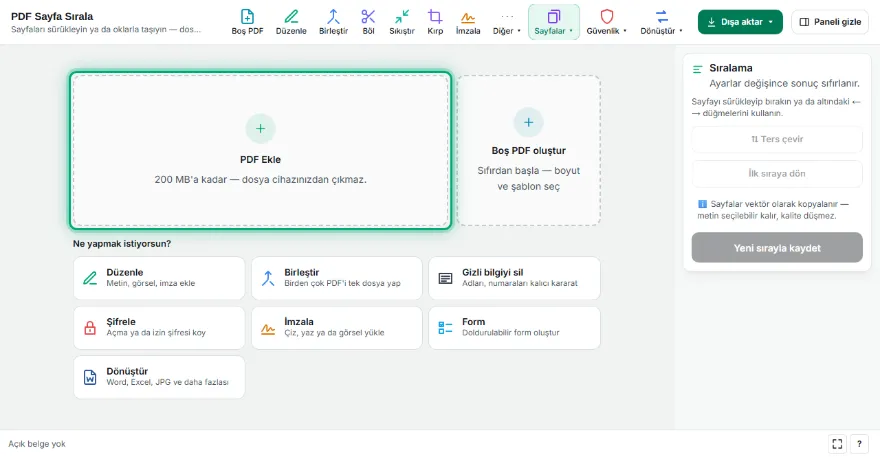Click the Form checklist icon

click(446, 328)
